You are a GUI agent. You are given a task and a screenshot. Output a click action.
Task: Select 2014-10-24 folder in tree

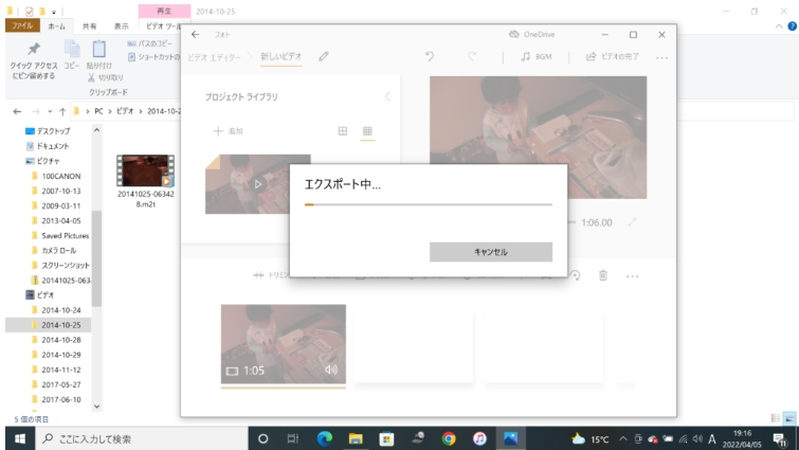pyautogui.click(x=56, y=310)
